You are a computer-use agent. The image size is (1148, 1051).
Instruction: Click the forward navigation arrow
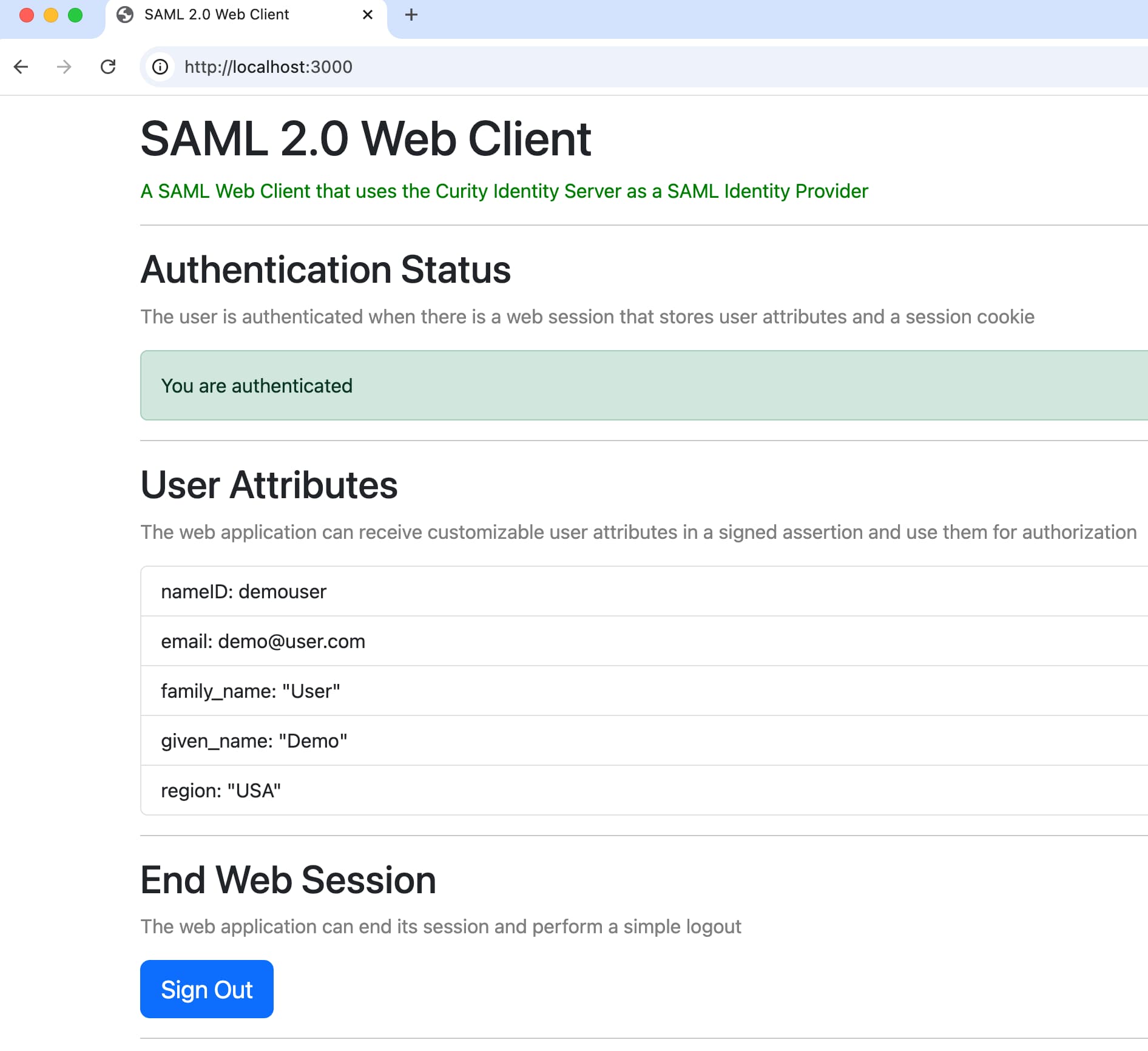(x=63, y=67)
